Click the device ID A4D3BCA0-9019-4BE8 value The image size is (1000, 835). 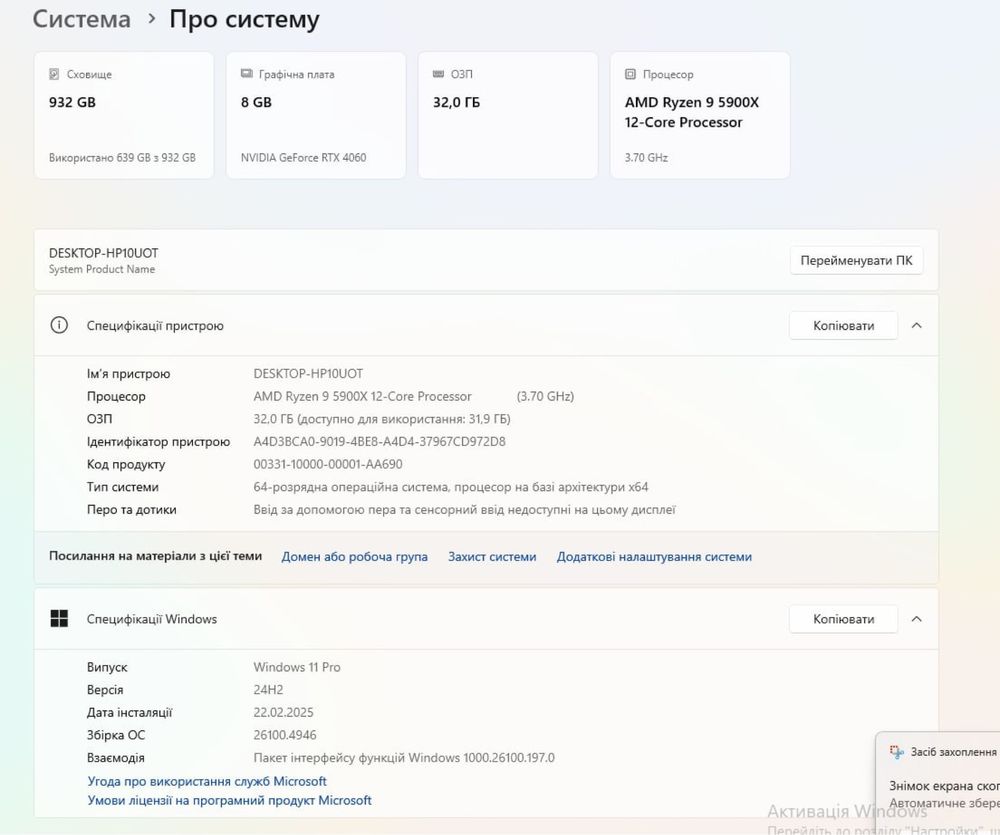379,441
